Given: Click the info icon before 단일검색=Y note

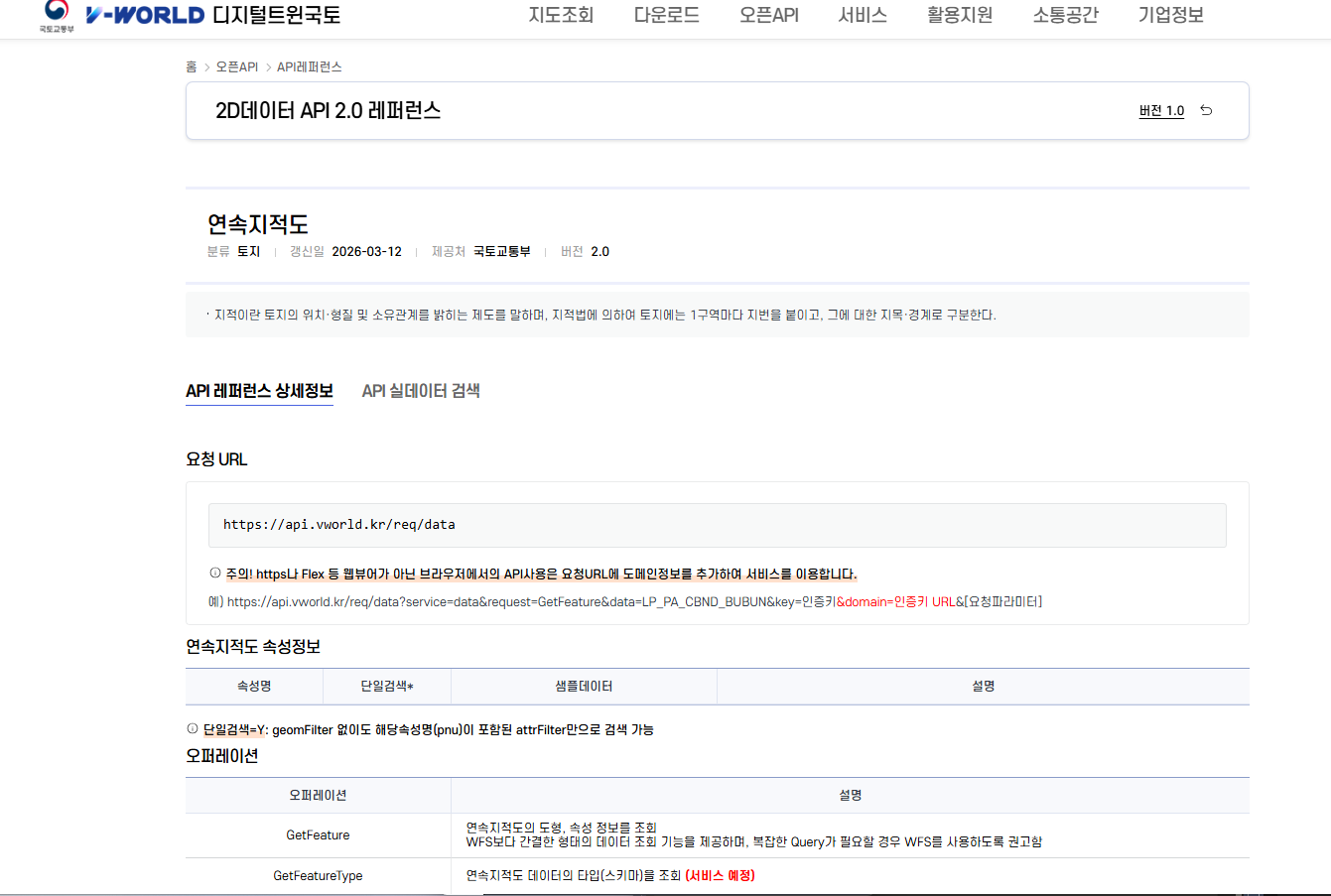Looking at the screenshot, I should tap(193, 728).
